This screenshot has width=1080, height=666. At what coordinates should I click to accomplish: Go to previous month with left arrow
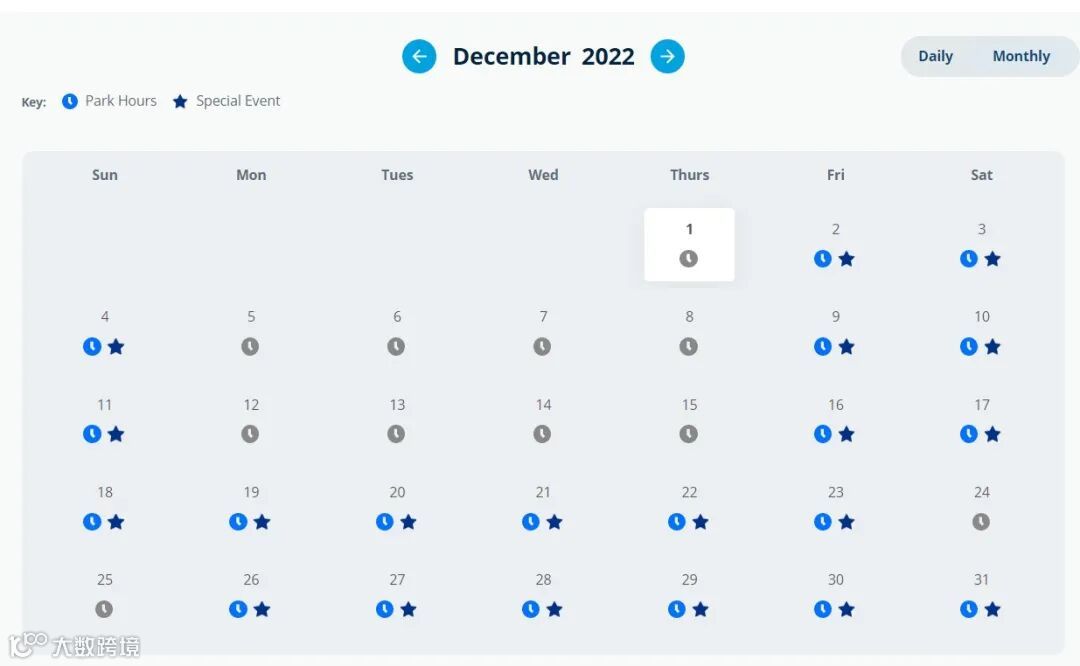click(419, 56)
